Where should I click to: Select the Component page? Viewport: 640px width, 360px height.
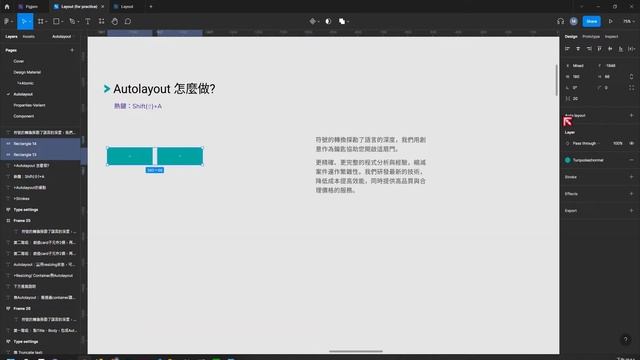point(24,116)
